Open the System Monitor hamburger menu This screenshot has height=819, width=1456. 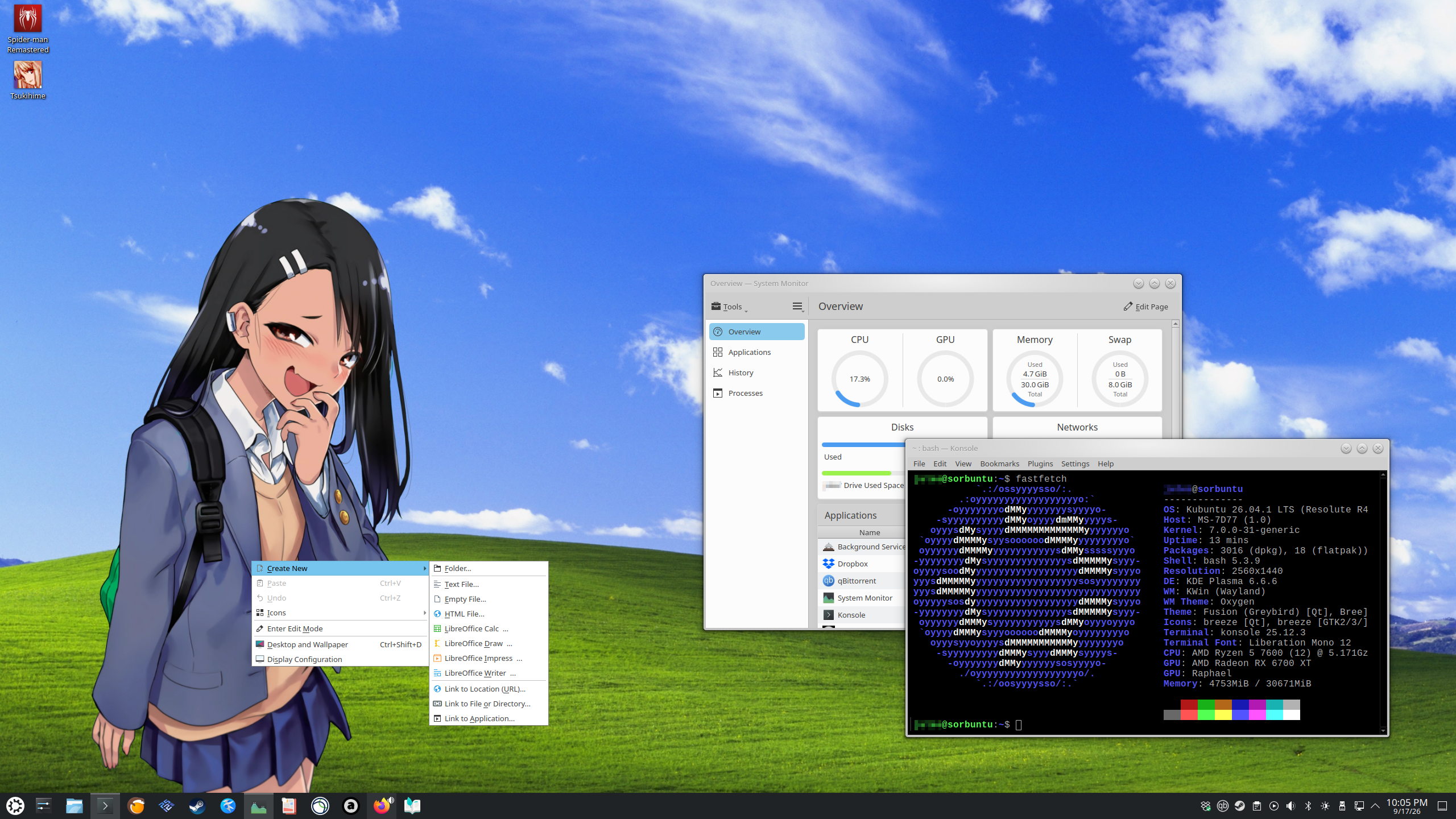(x=798, y=307)
